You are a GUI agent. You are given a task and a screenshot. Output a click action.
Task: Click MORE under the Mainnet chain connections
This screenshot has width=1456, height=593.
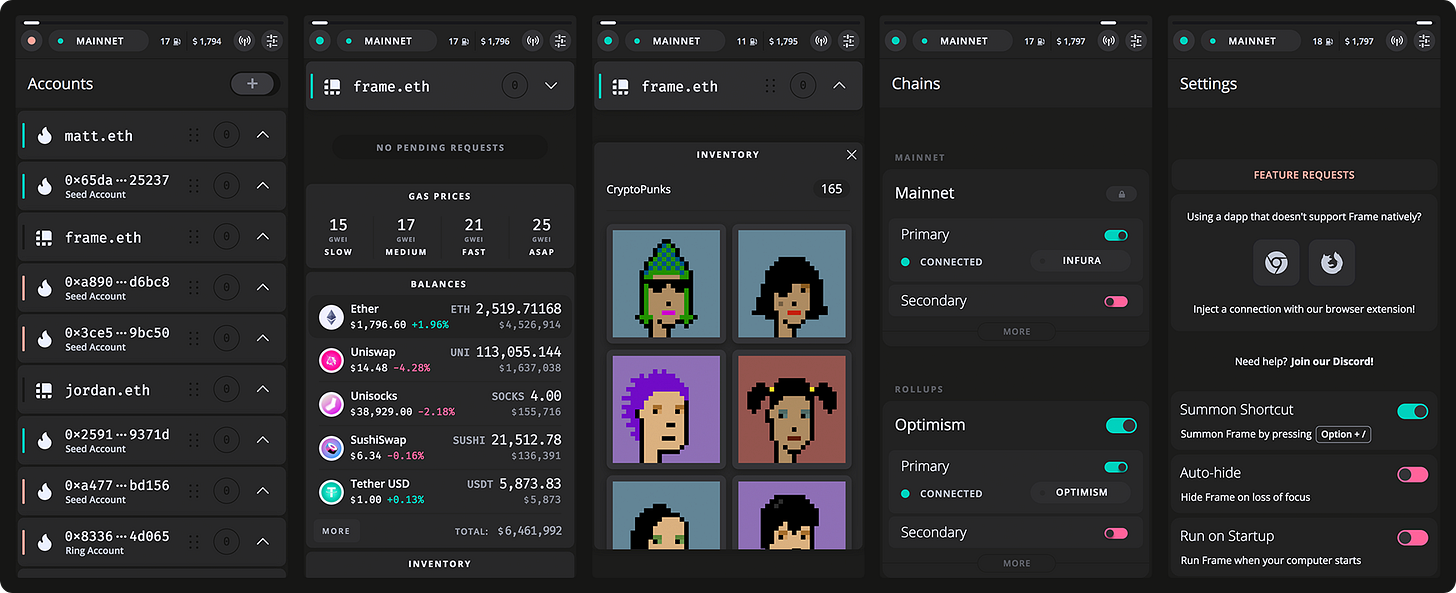(1017, 331)
